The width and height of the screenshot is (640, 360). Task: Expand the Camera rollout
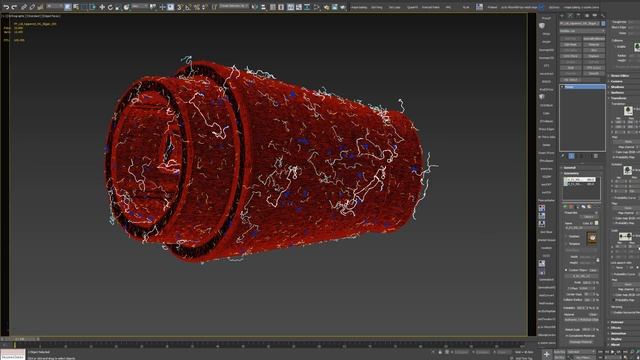click(x=624, y=81)
